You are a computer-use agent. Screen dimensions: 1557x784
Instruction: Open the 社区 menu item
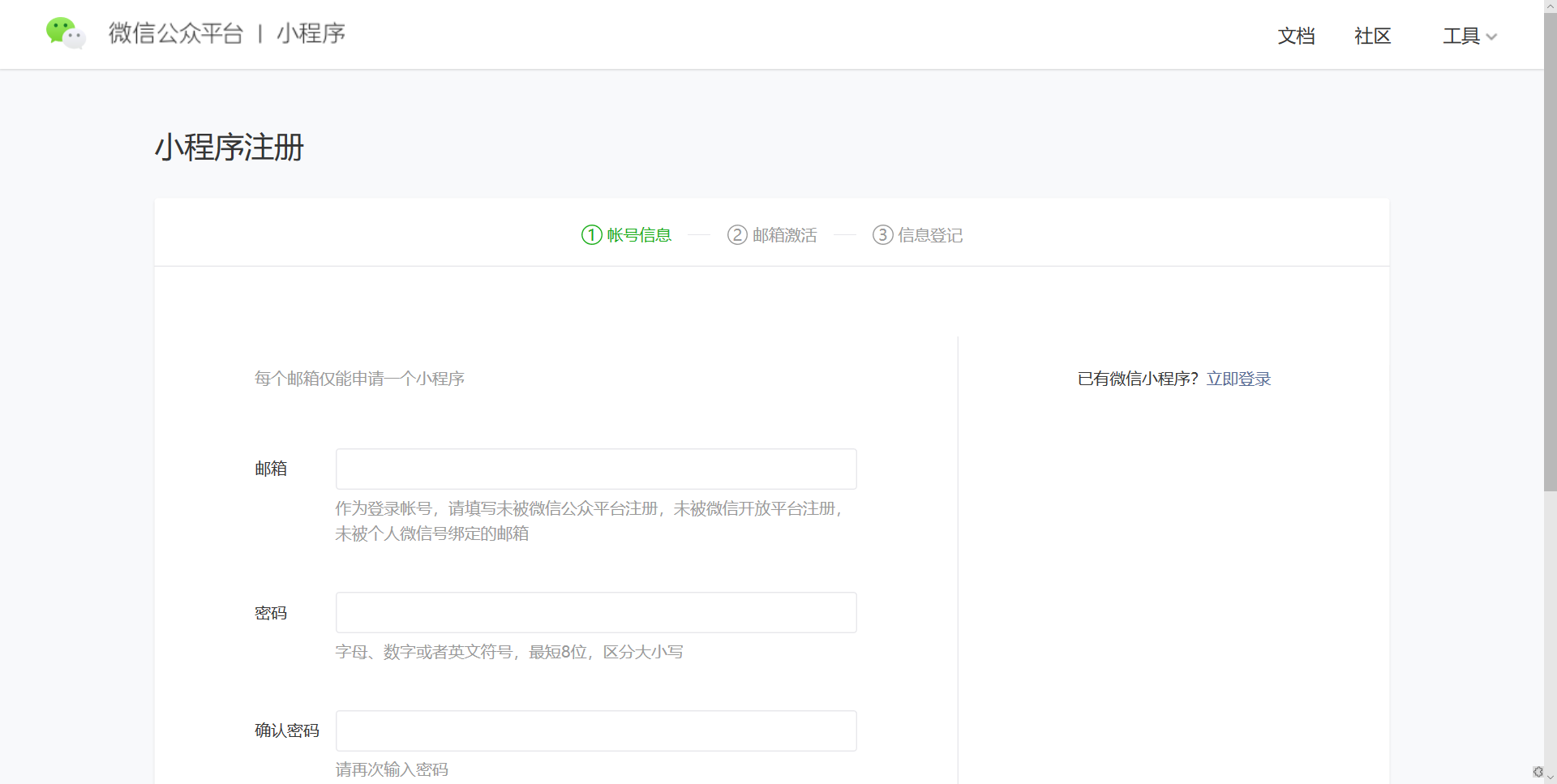[1372, 36]
